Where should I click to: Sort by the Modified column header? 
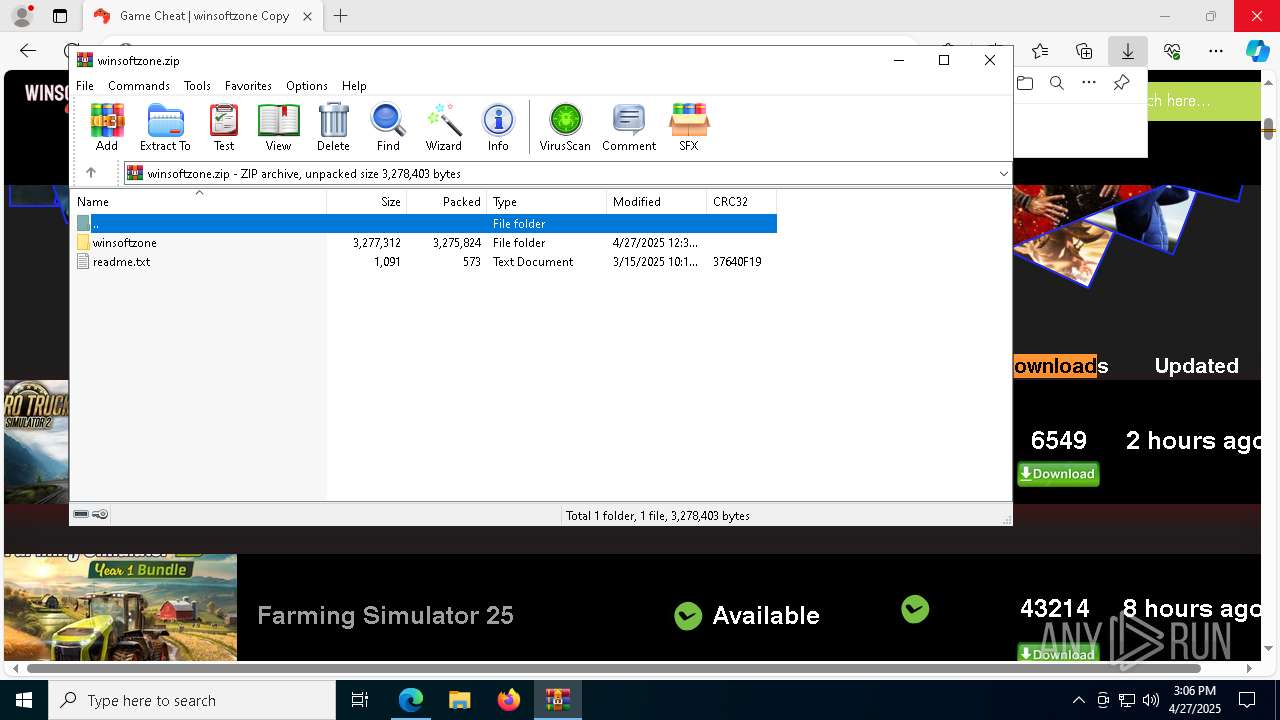[656, 202]
